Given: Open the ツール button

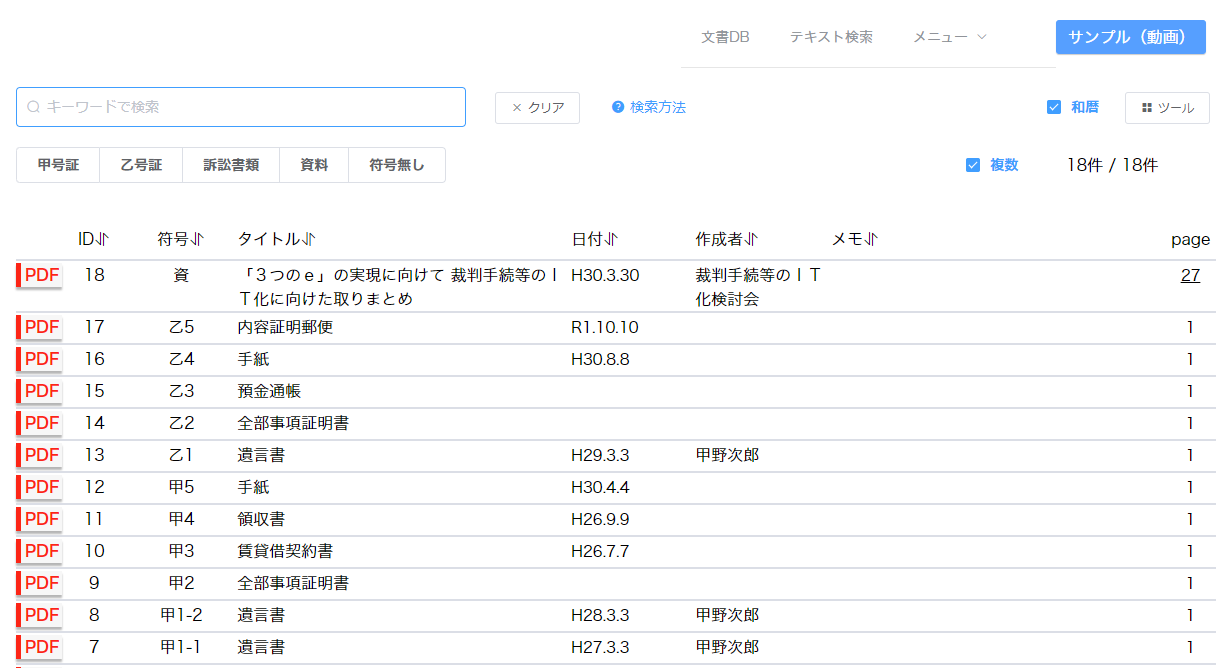Looking at the screenshot, I should pyautogui.click(x=1167, y=107).
